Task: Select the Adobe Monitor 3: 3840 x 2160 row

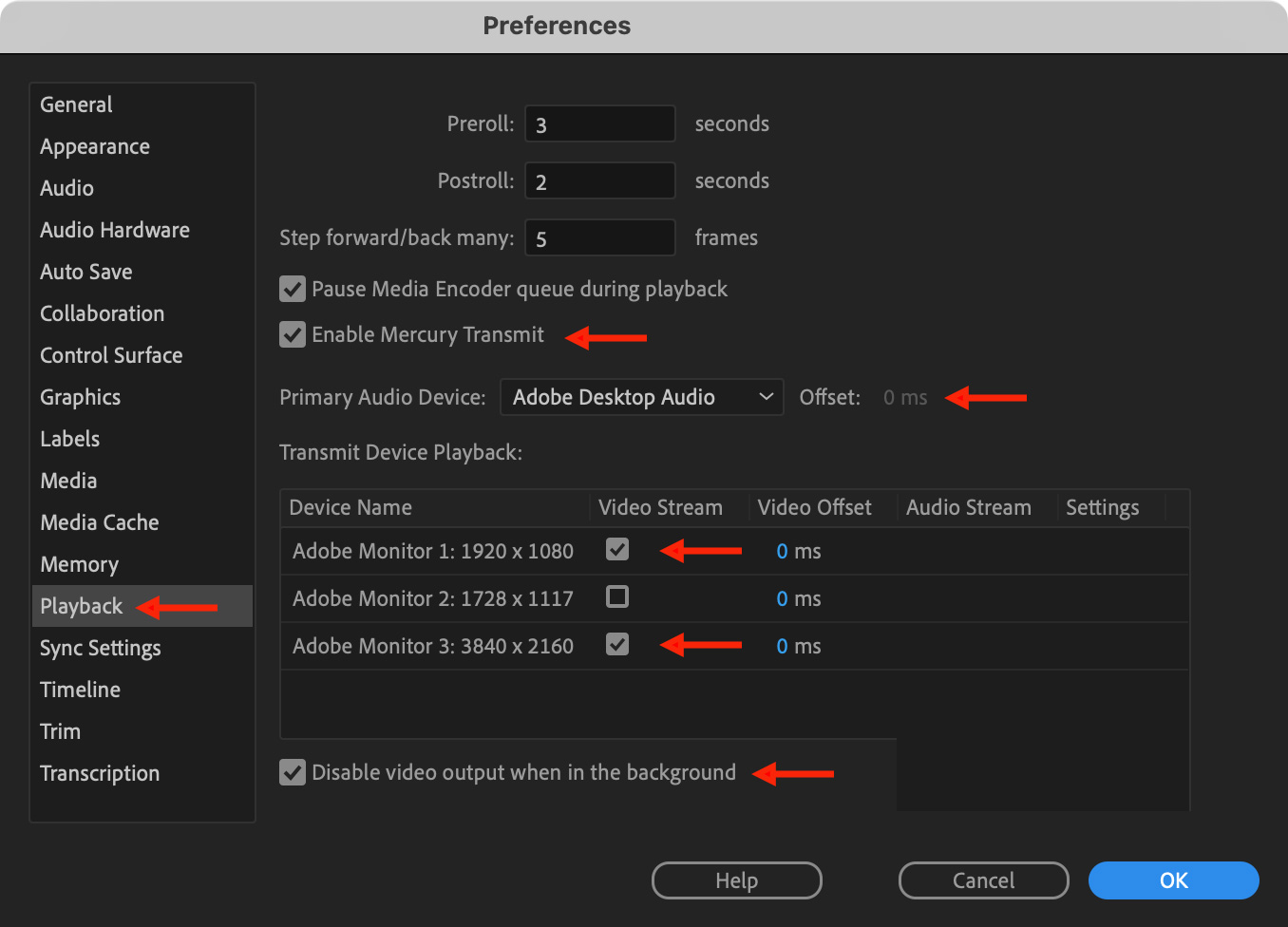Action: [x=734, y=646]
